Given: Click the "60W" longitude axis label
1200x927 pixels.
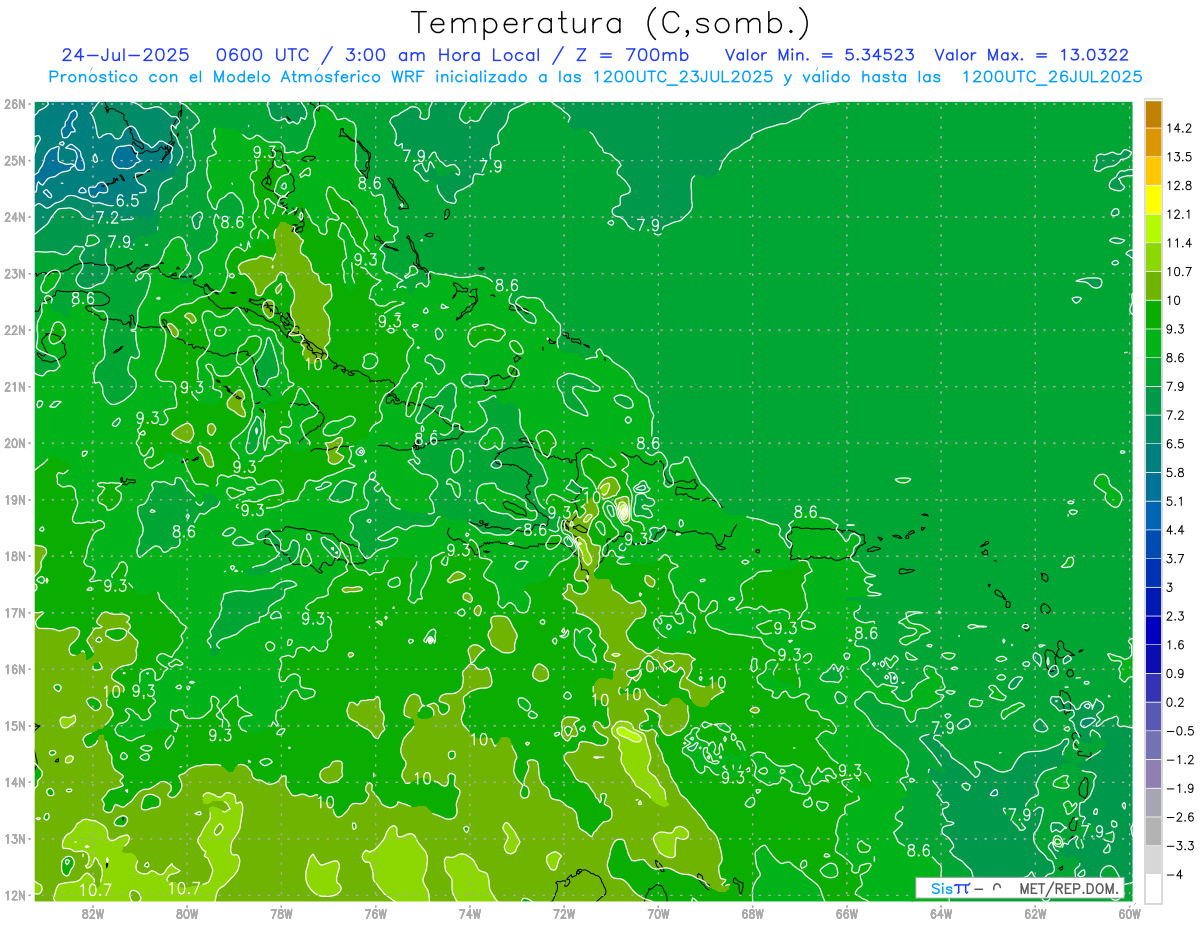Looking at the screenshot, I should [1130, 913].
